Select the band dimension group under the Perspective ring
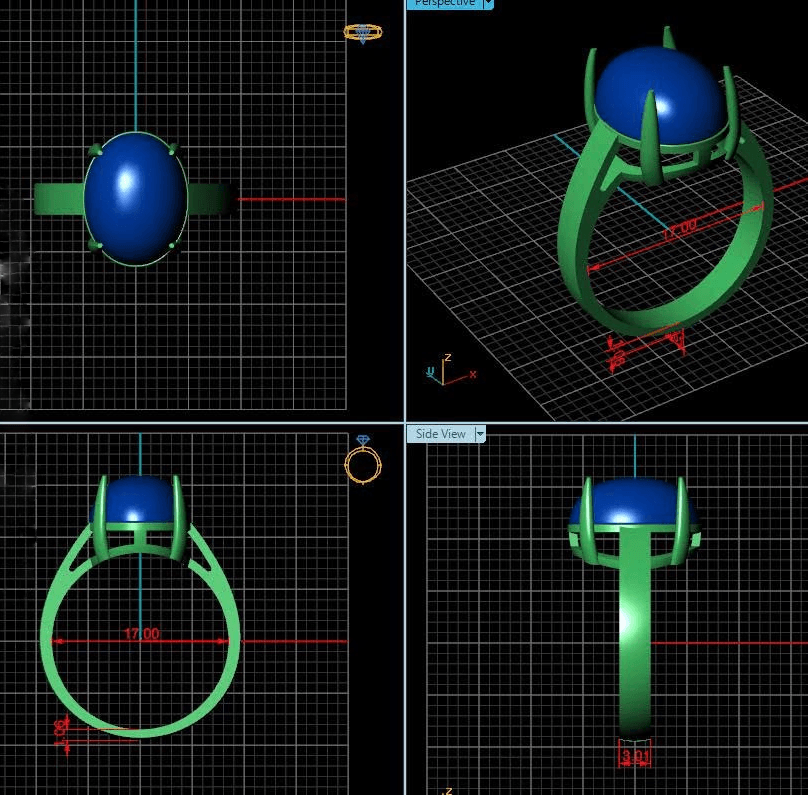 [x=645, y=346]
